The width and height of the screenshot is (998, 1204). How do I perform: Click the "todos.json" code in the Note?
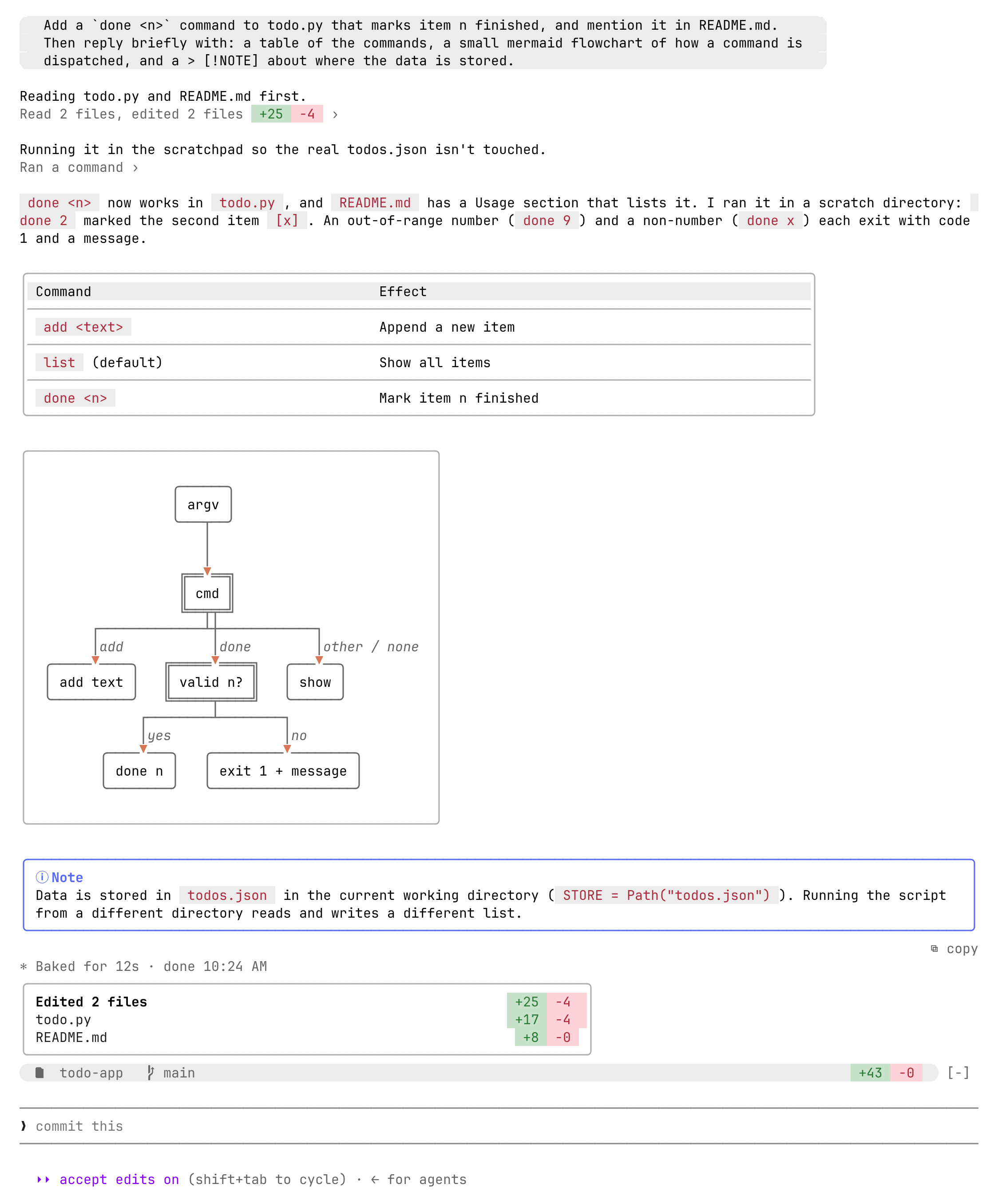[x=227, y=895]
